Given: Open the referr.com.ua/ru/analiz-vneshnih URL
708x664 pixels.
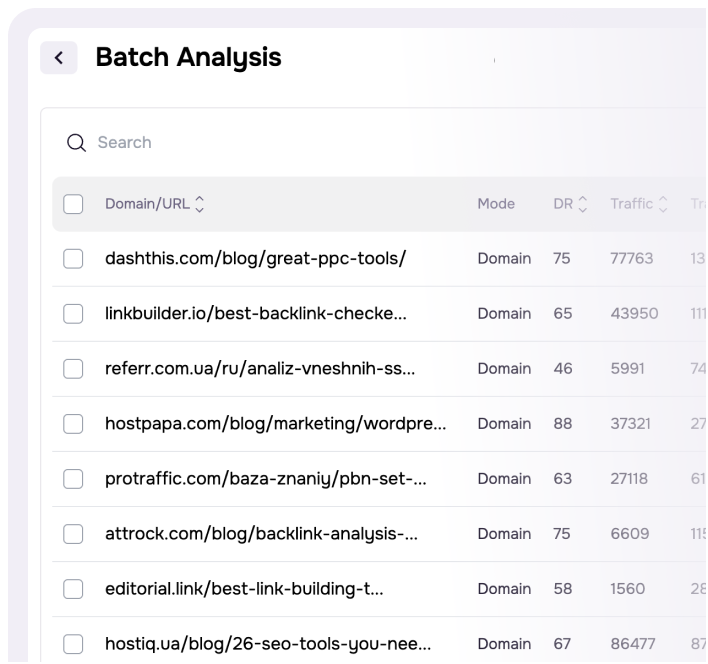Looking at the screenshot, I should [x=260, y=369].
